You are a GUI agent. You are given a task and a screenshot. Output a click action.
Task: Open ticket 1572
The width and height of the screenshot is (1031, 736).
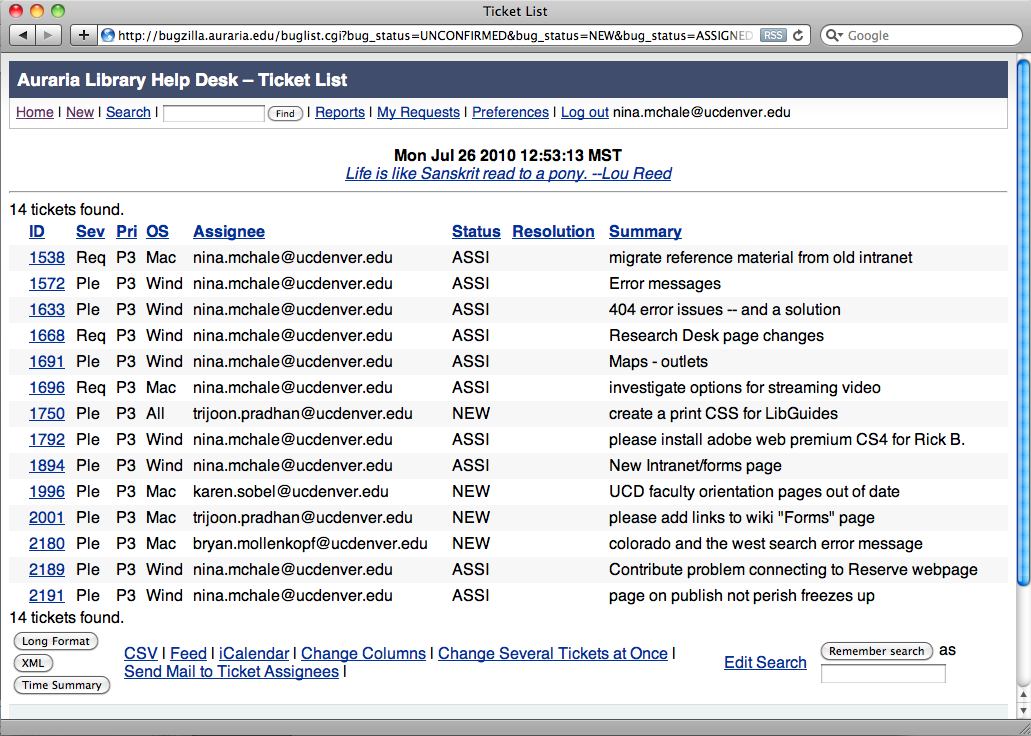pos(47,283)
